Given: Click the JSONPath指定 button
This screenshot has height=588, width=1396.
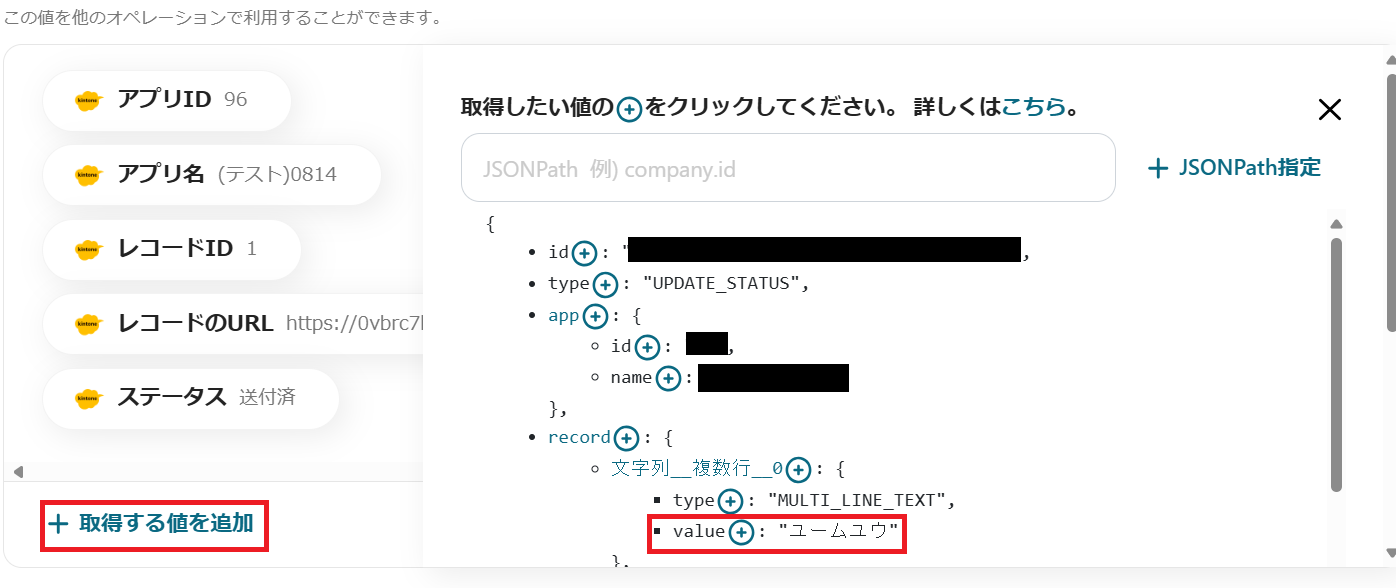Looking at the screenshot, I should coord(1234,168).
